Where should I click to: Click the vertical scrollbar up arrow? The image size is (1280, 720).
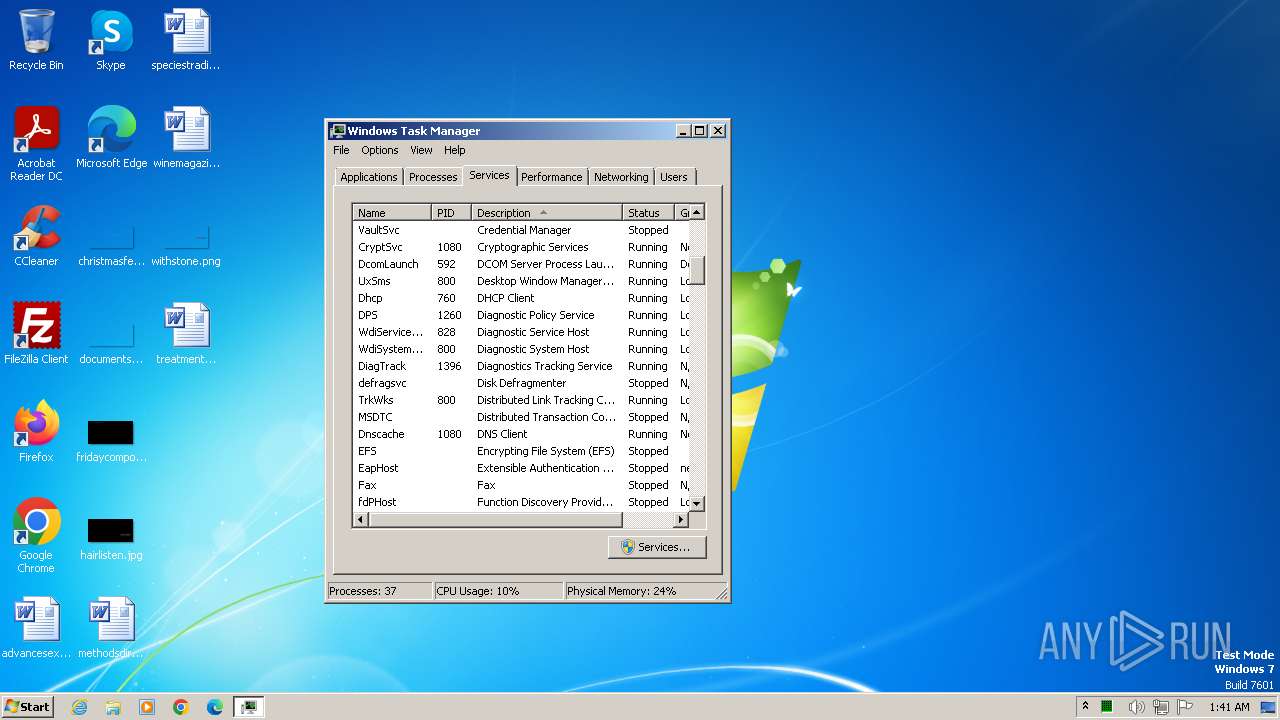tap(697, 212)
